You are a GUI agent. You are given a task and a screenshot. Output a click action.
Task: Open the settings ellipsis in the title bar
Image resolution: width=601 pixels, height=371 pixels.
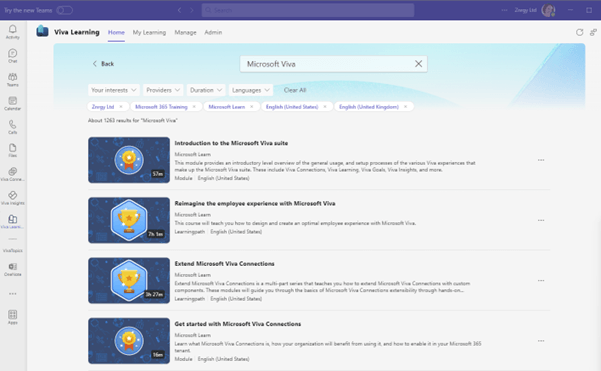coord(504,10)
